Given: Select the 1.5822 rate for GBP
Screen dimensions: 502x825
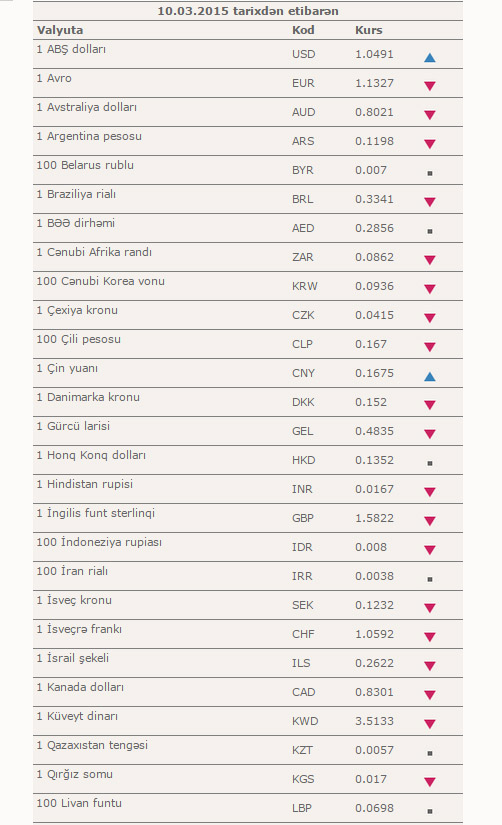Looking at the screenshot, I should (x=374, y=518).
